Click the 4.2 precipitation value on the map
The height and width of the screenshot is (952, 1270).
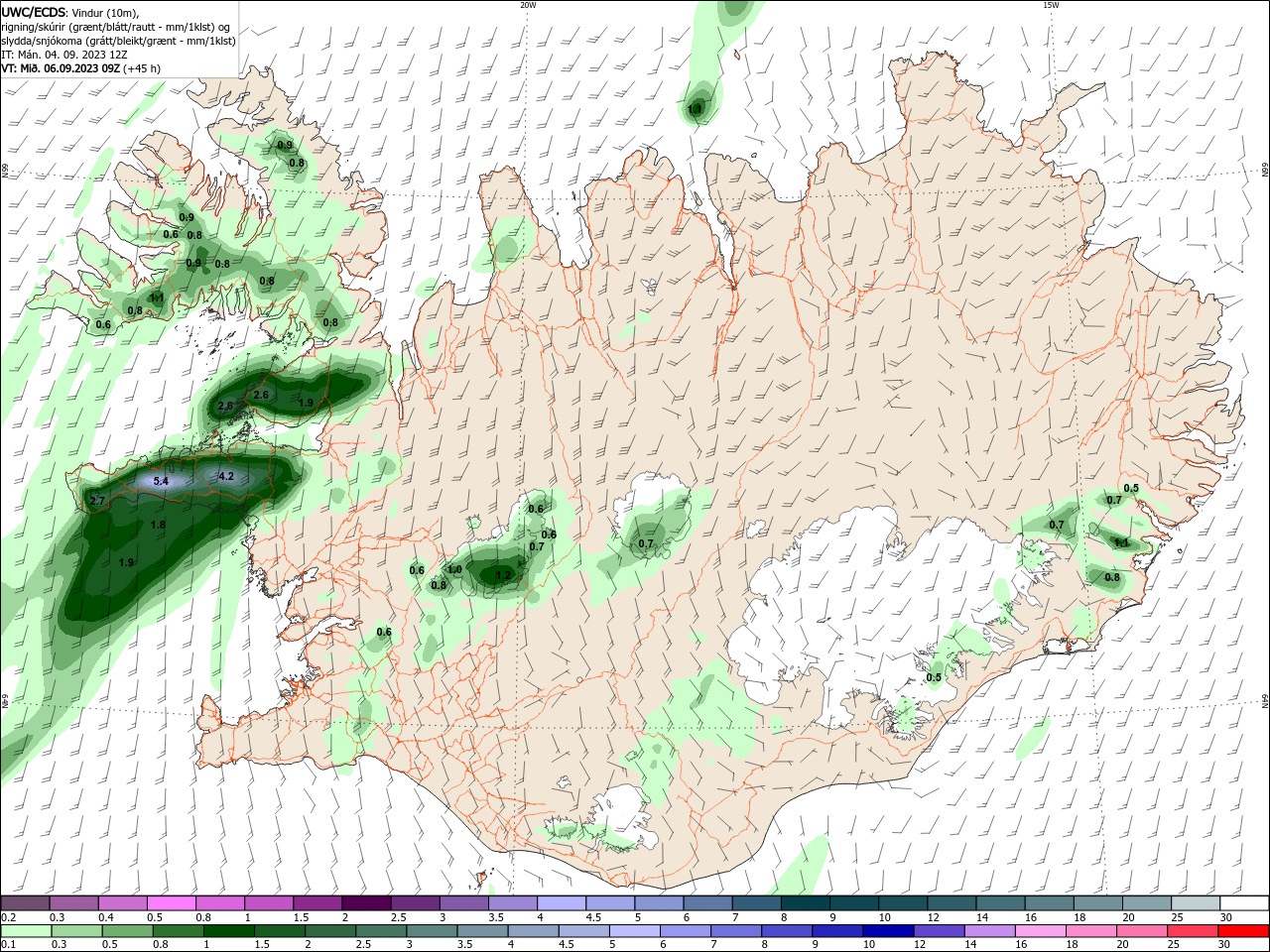225,476
